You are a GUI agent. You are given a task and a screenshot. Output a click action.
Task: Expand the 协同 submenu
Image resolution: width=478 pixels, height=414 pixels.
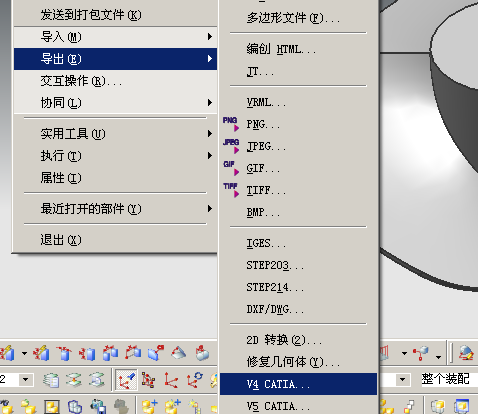pyautogui.click(x=115, y=103)
